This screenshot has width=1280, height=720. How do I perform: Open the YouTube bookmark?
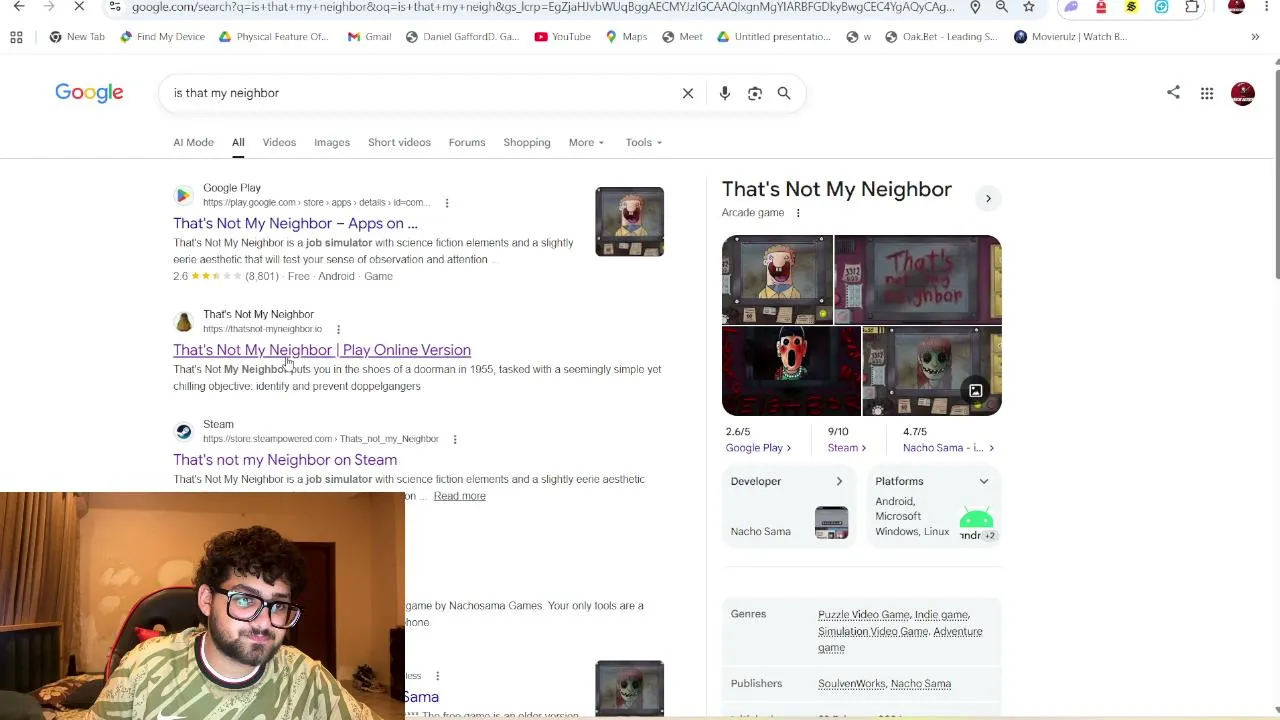tap(562, 37)
